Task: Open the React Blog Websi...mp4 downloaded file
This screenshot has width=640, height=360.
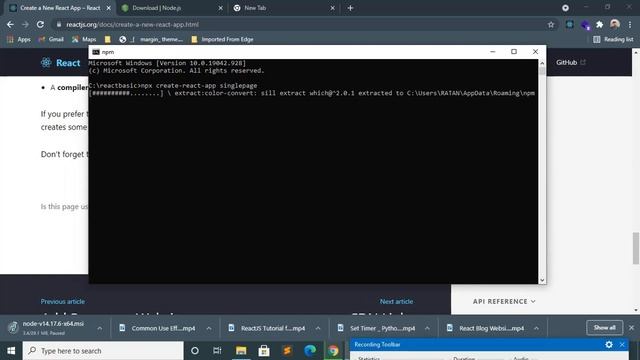Action: pyautogui.click(x=485, y=328)
